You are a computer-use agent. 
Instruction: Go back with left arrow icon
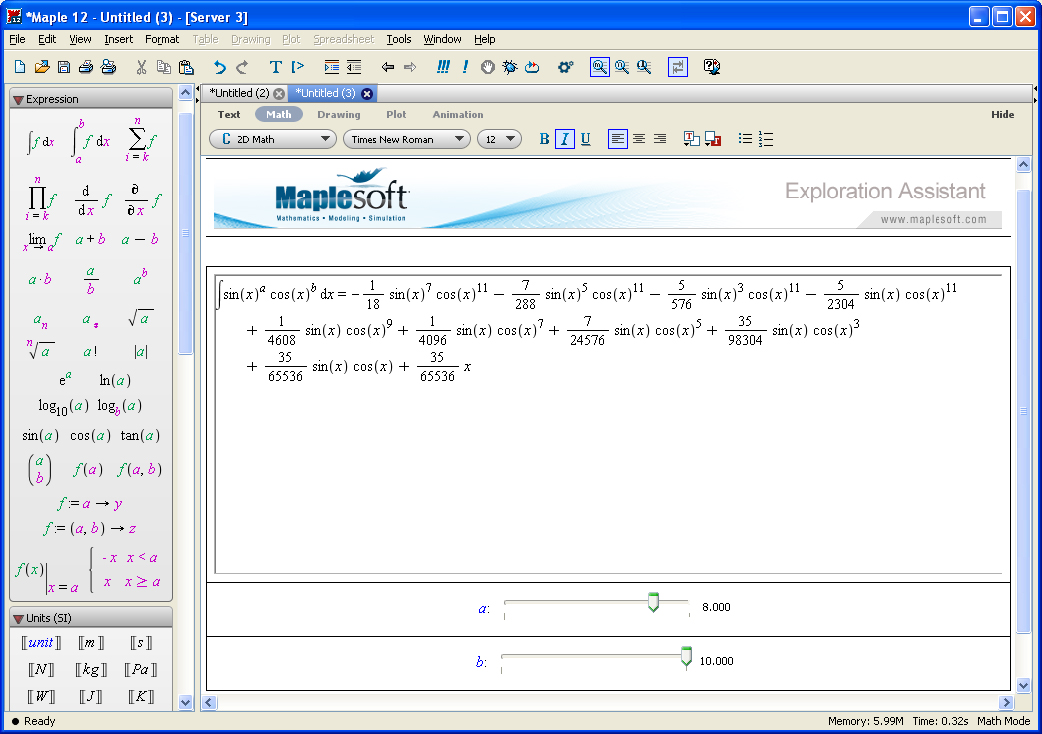point(387,66)
